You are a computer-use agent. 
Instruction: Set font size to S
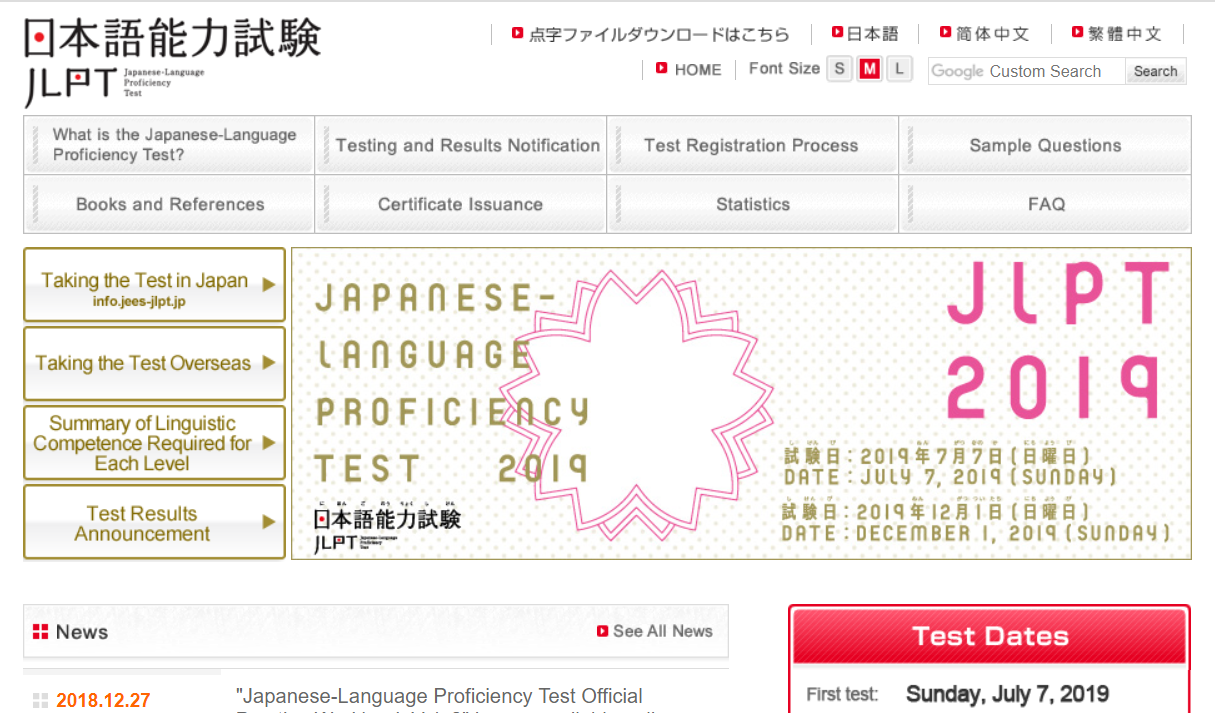(x=840, y=69)
